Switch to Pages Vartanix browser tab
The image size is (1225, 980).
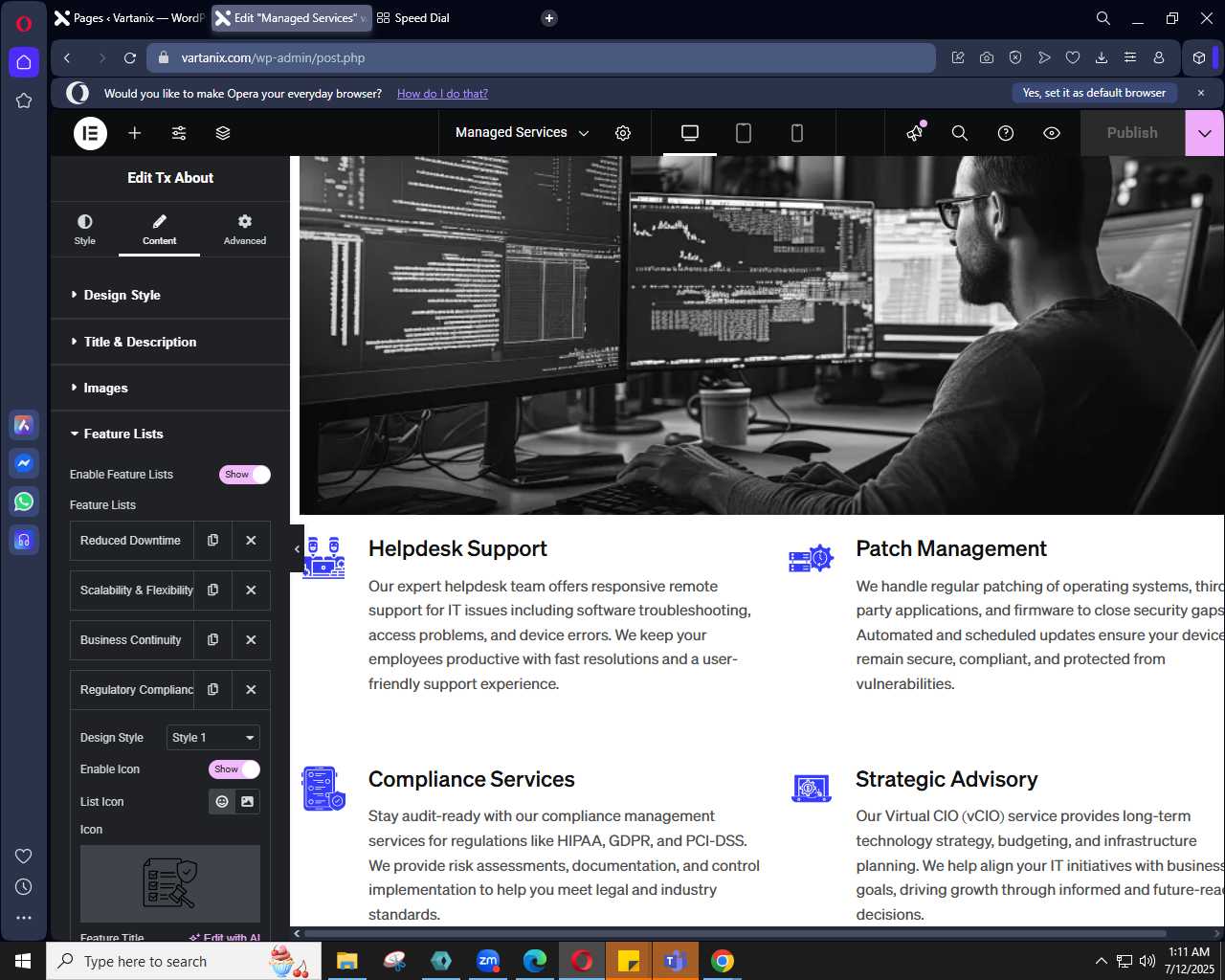coord(129,18)
